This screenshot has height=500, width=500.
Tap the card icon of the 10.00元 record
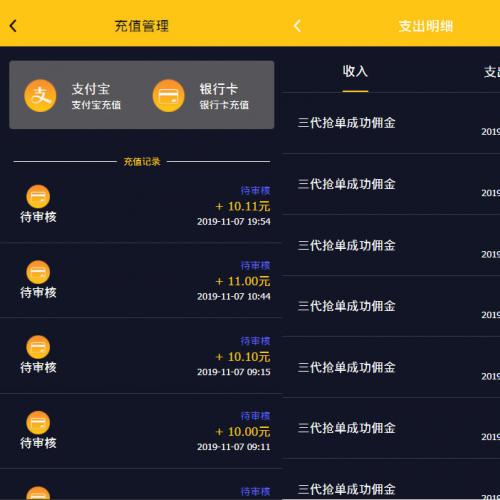(38, 423)
